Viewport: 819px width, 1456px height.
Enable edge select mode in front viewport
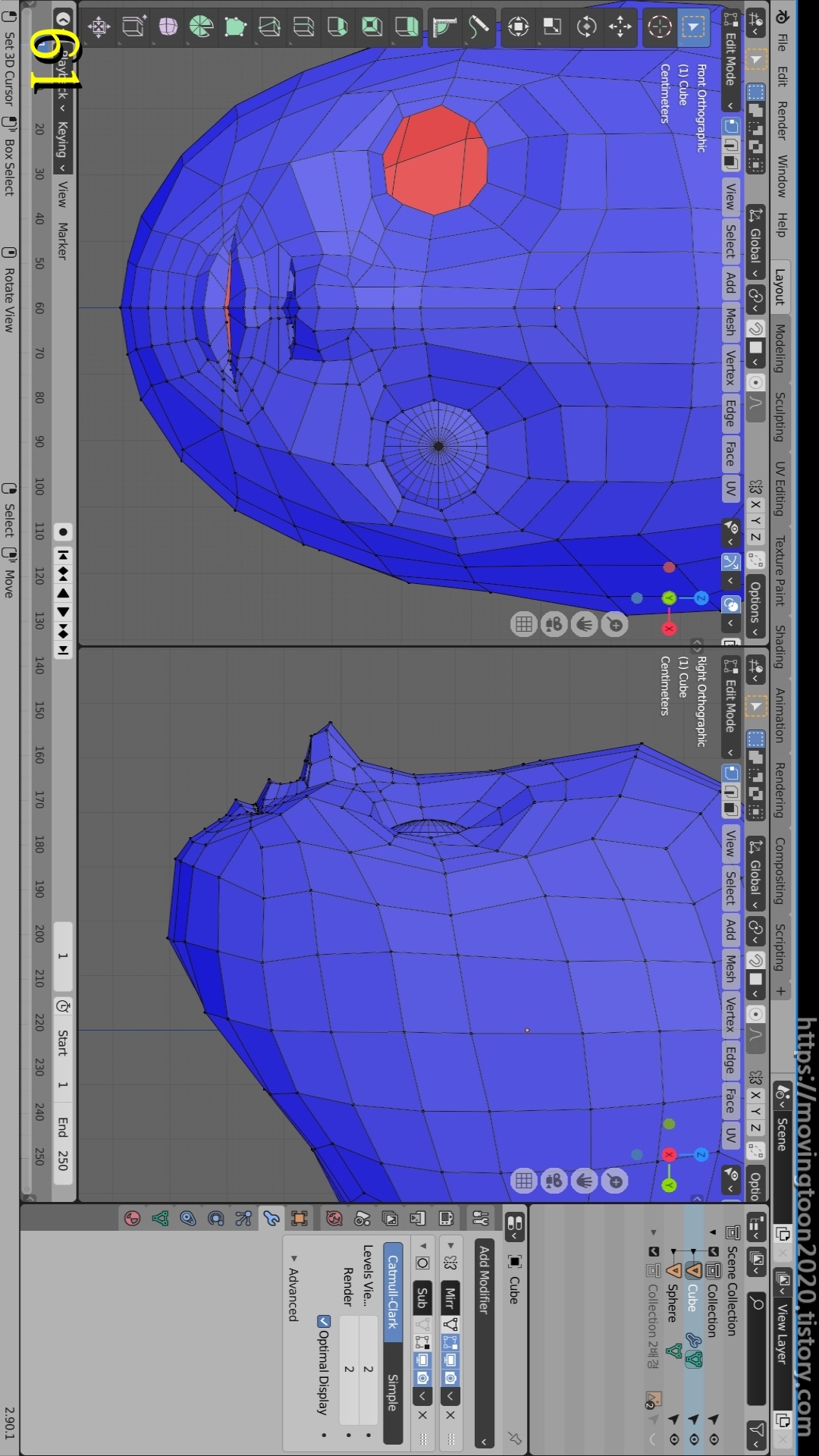730,144
